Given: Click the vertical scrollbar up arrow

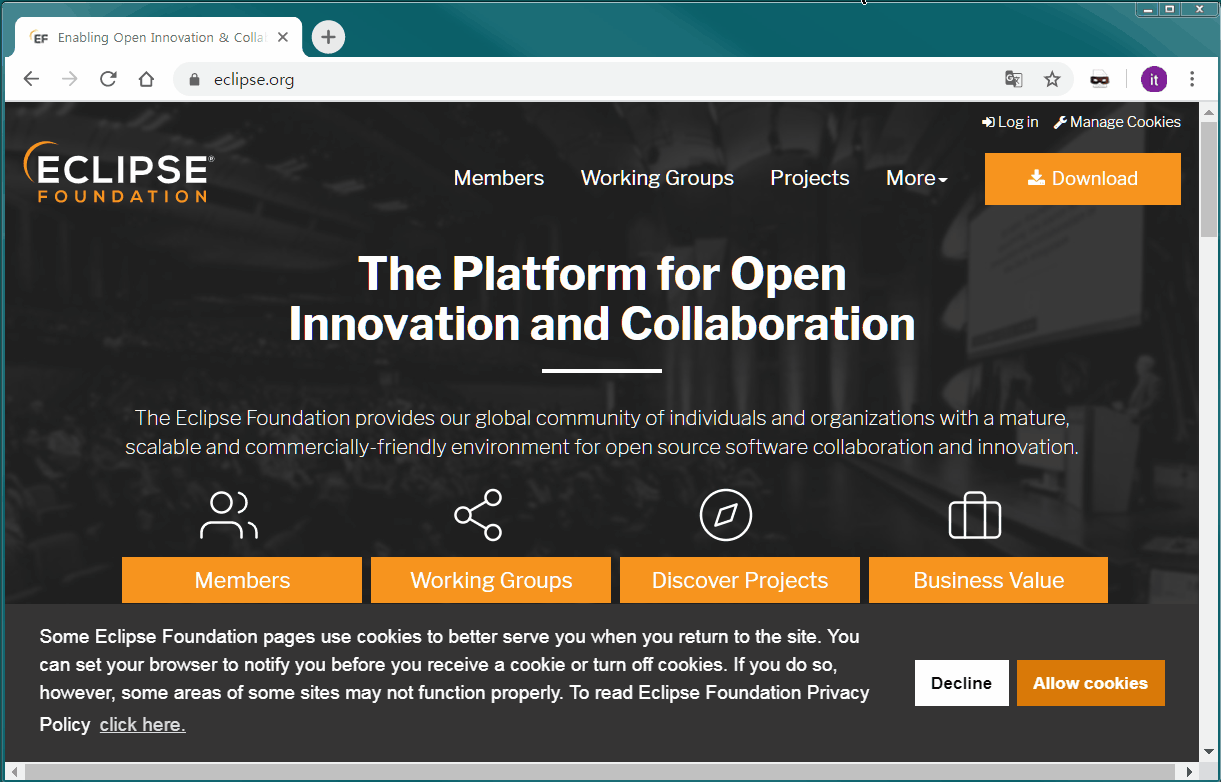Looking at the screenshot, I should coord(1208,111).
